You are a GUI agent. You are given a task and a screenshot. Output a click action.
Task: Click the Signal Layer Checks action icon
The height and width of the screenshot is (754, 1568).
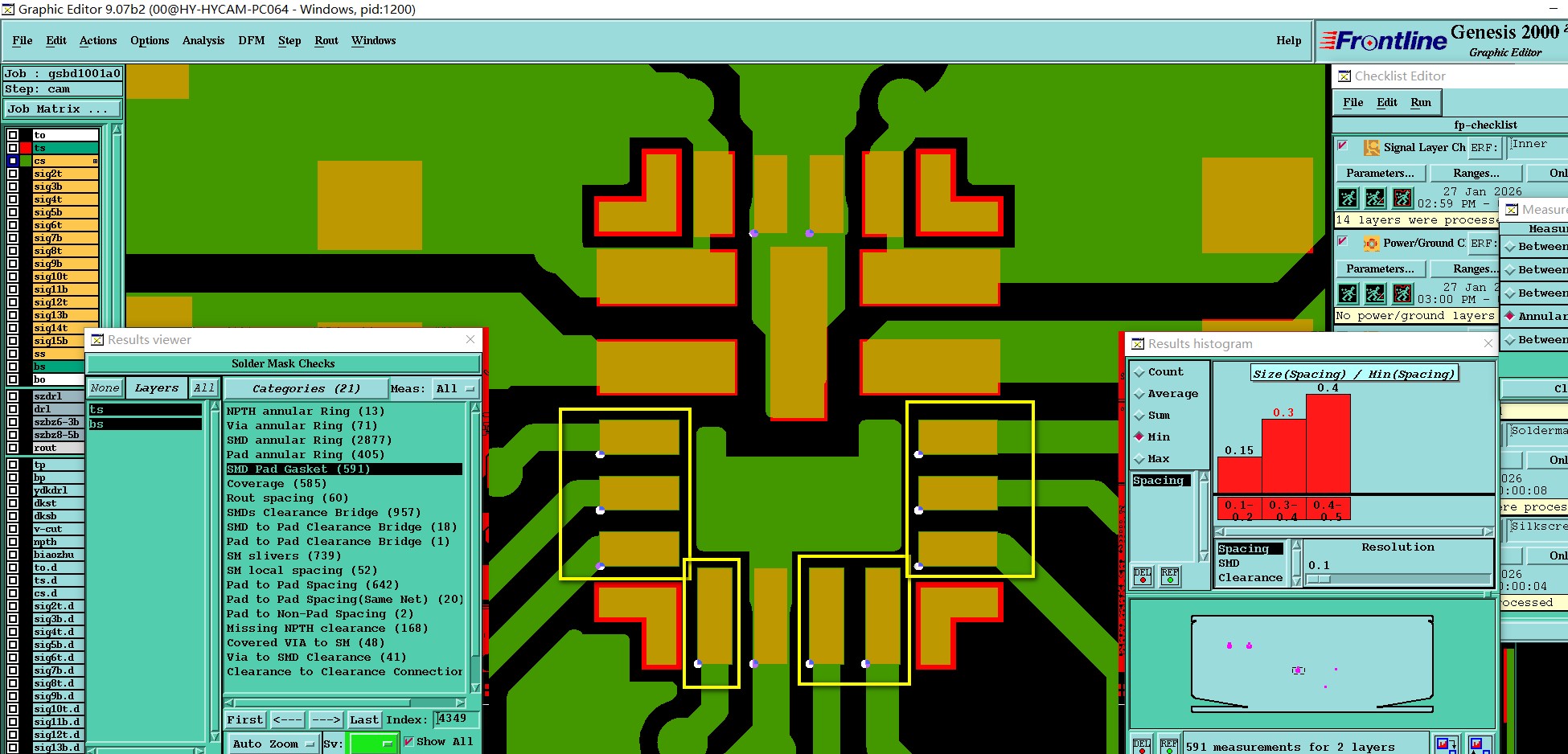(1371, 147)
